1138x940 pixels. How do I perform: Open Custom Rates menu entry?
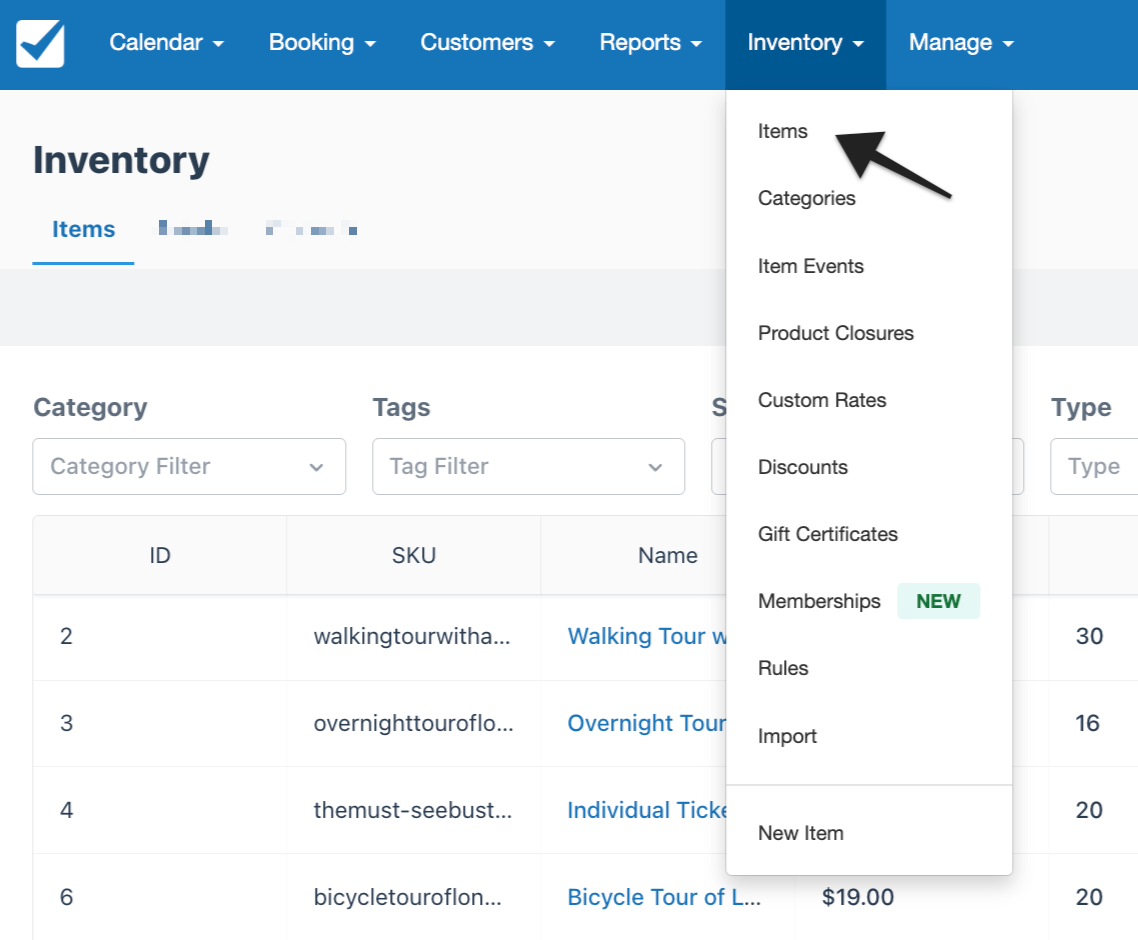click(x=822, y=400)
